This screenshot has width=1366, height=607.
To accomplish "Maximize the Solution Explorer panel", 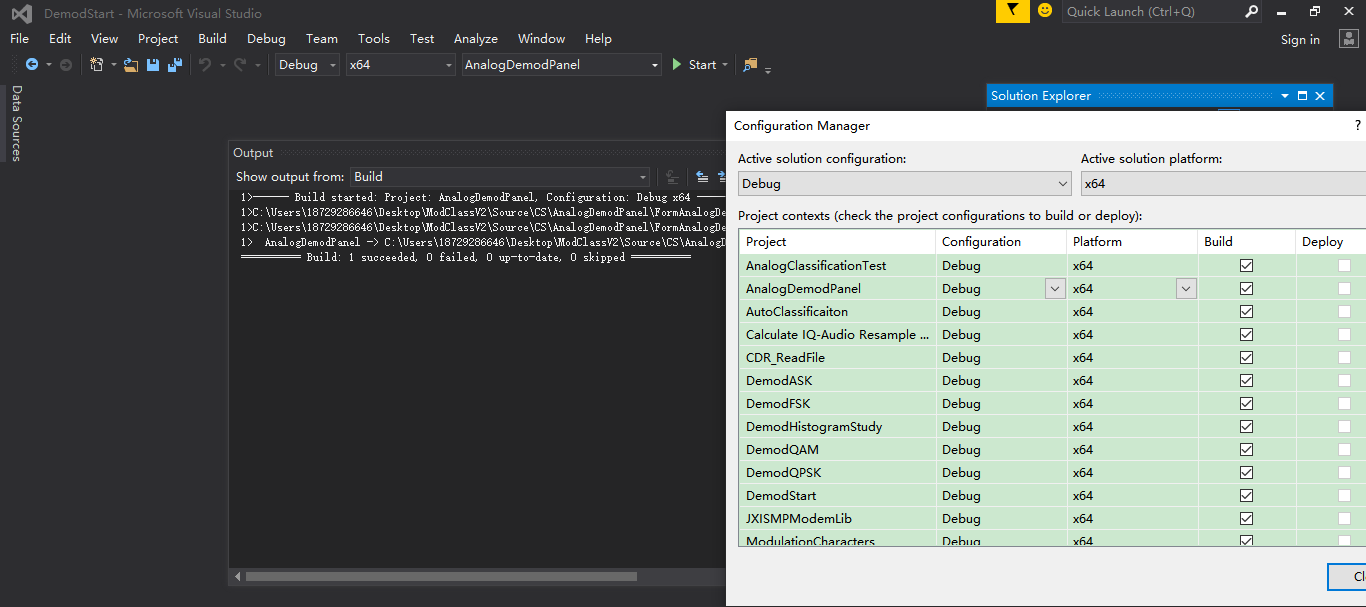I will tap(1302, 96).
